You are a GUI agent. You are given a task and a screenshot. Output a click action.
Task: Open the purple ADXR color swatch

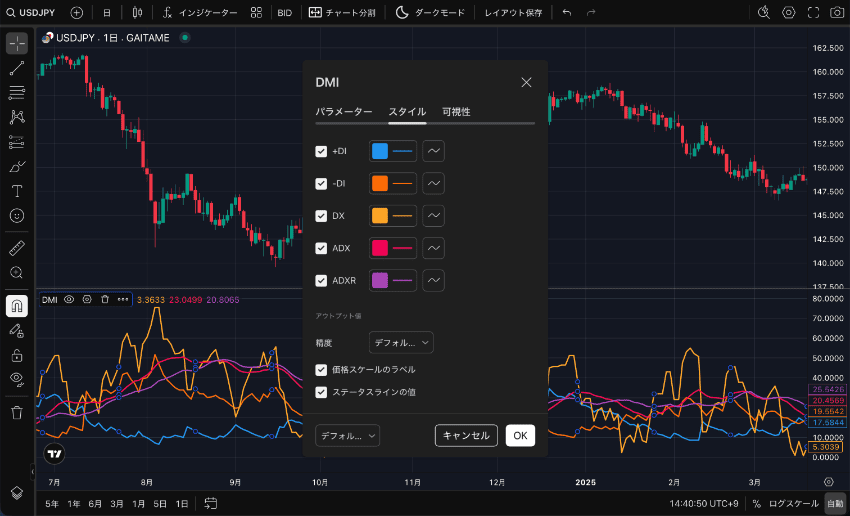click(380, 281)
